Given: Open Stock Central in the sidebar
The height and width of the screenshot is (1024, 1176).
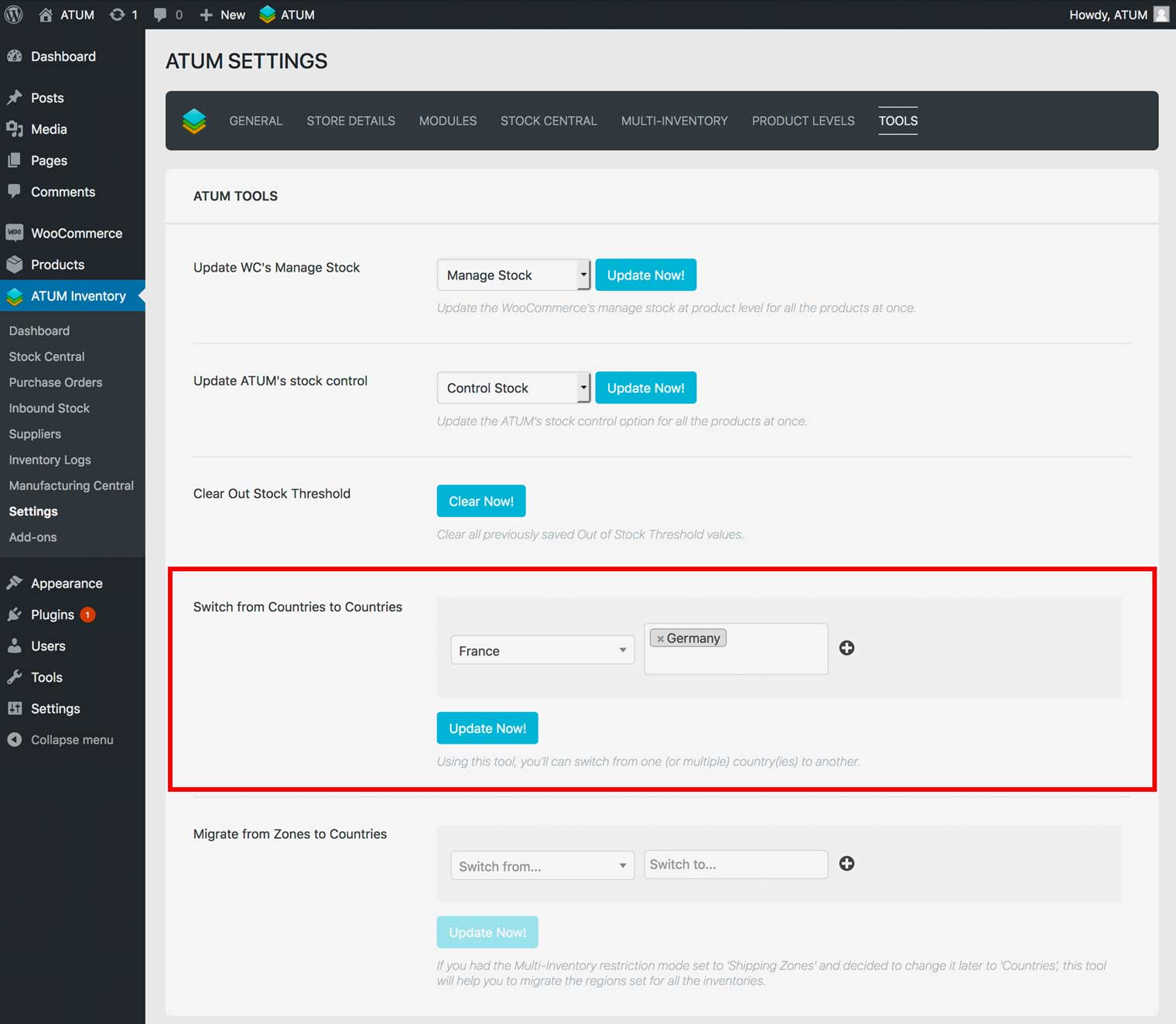Looking at the screenshot, I should point(46,357).
